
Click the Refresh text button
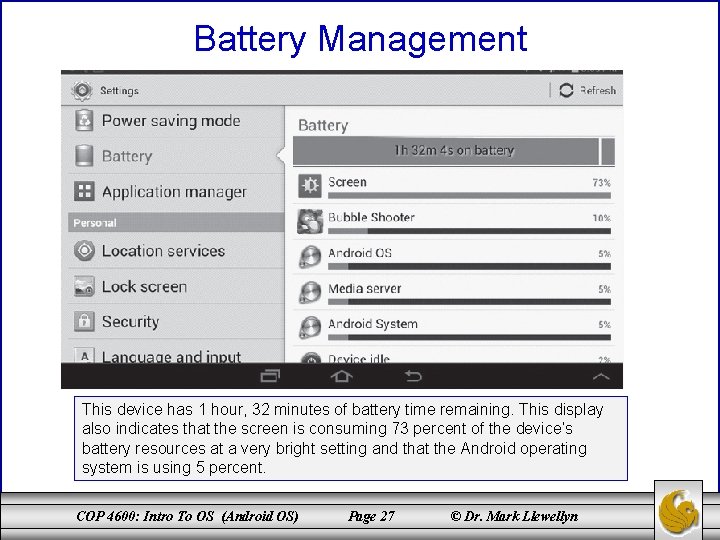[x=597, y=90]
